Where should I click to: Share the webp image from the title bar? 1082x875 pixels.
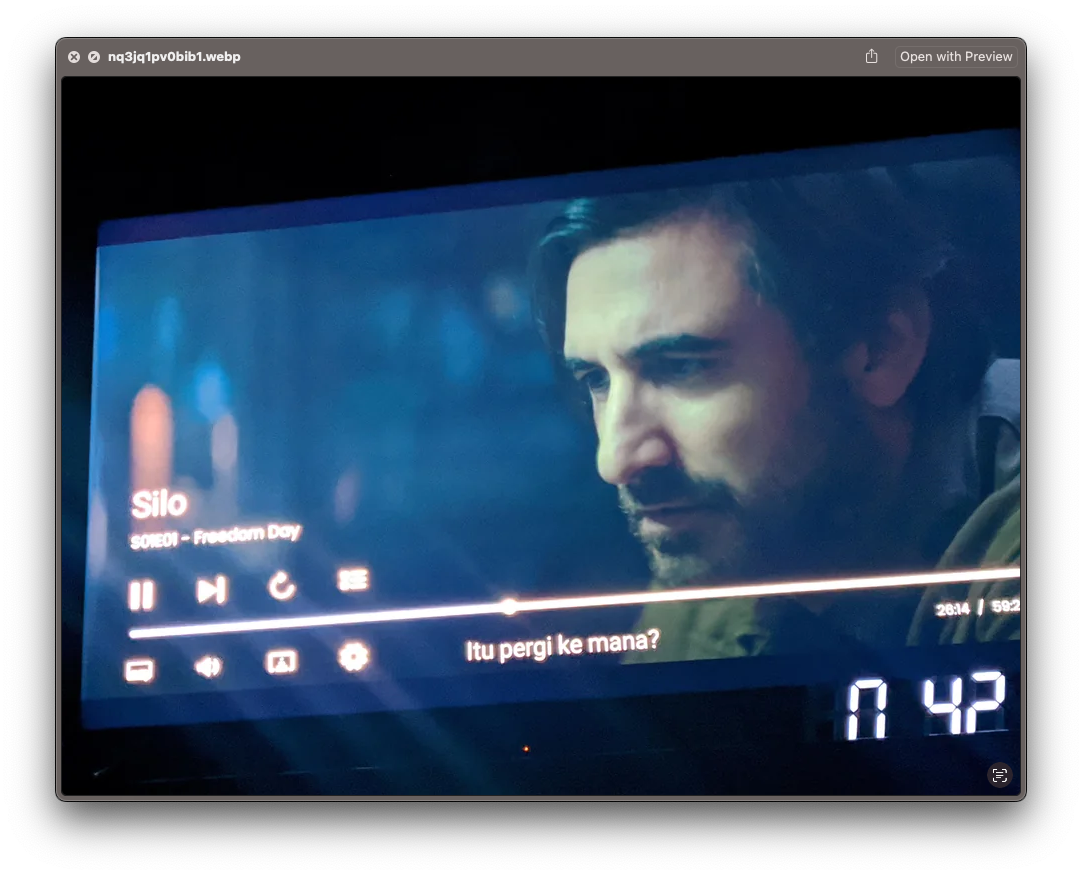click(x=871, y=57)
